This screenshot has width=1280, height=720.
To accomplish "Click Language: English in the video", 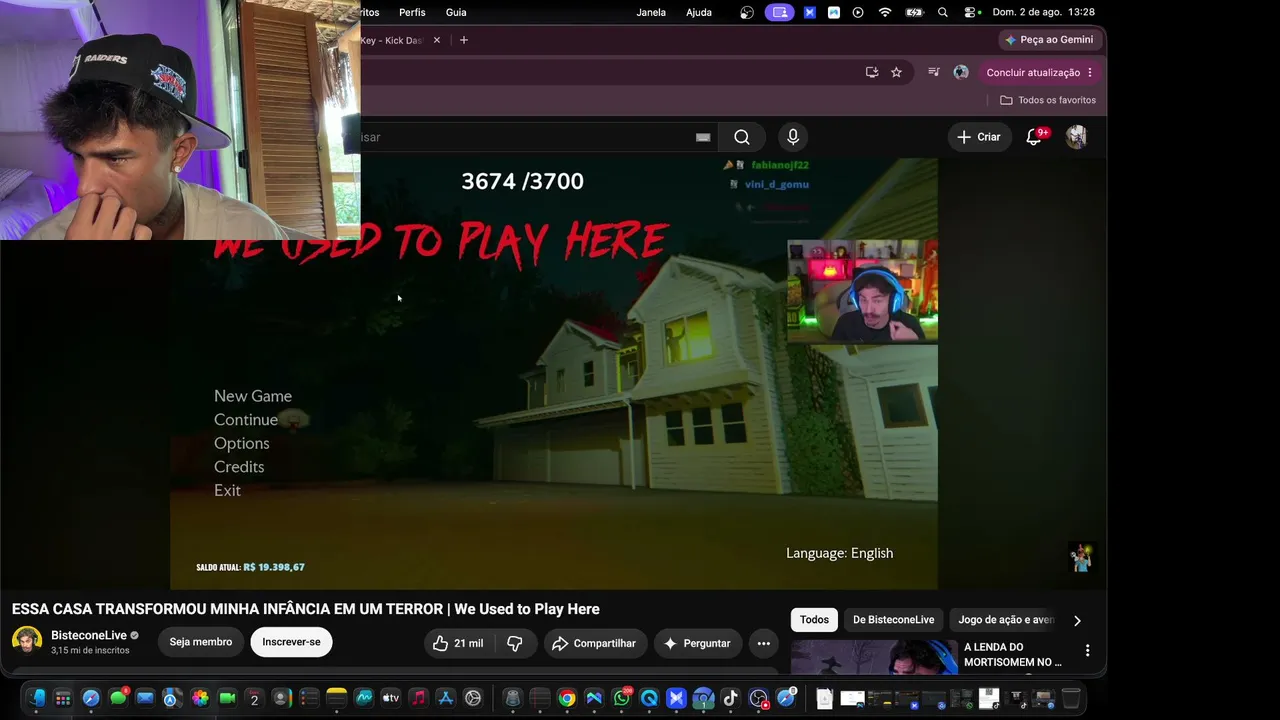I will pos(840,553).
